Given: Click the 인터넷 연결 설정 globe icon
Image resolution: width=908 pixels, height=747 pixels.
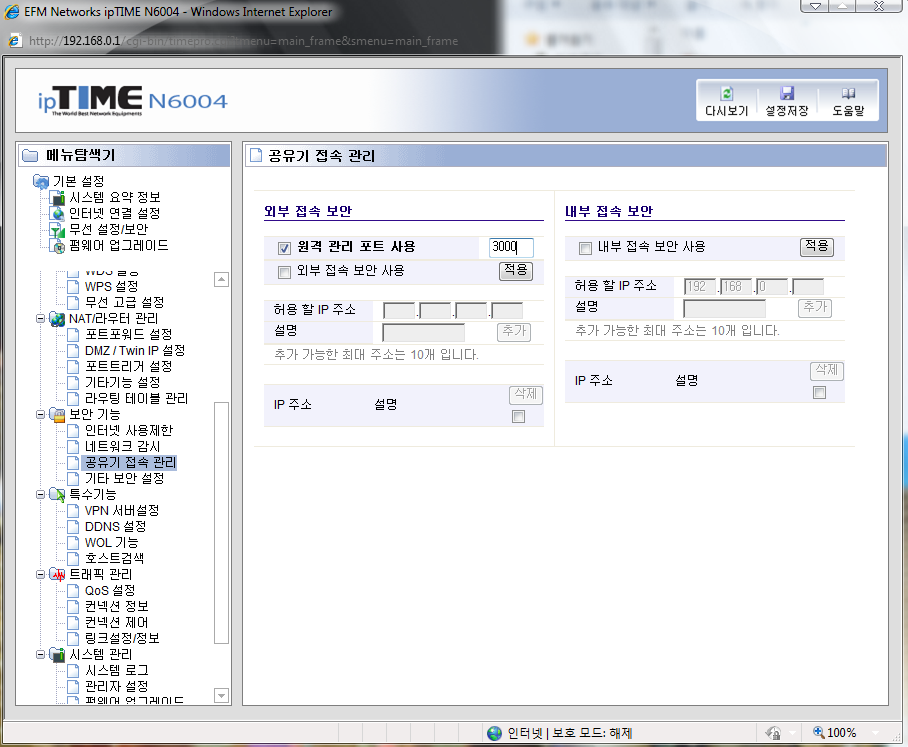Looking at the screenshot, I should (x=57, y=214).
